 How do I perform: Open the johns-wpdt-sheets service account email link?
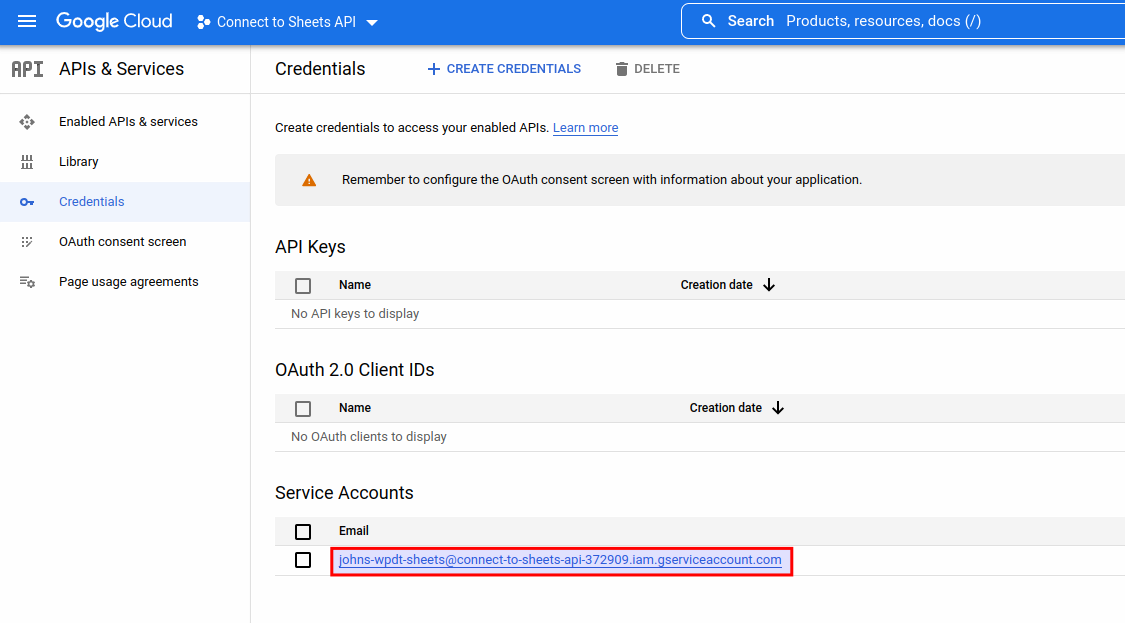point(560,560)
